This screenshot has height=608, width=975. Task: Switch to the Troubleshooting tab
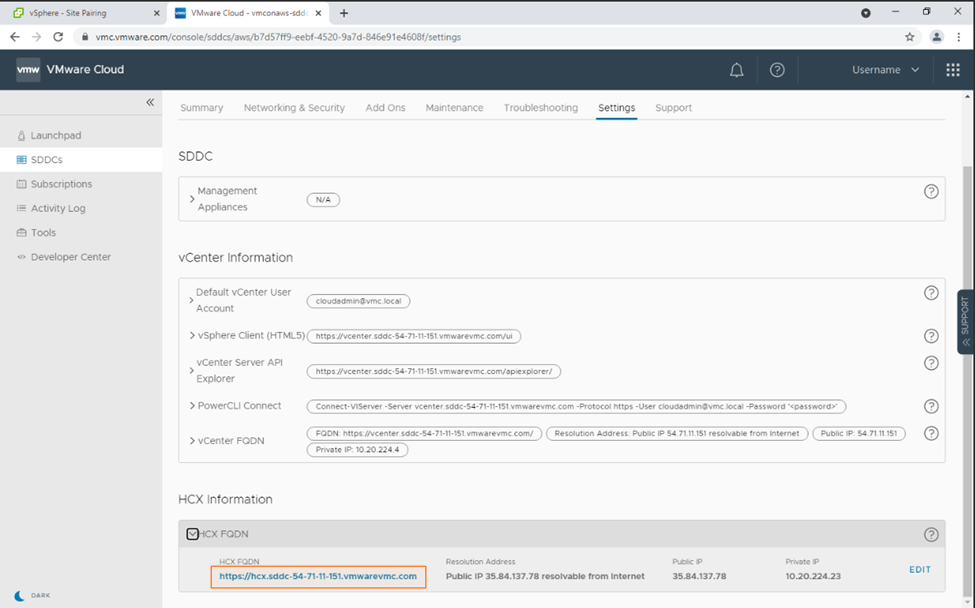[540, 108]
